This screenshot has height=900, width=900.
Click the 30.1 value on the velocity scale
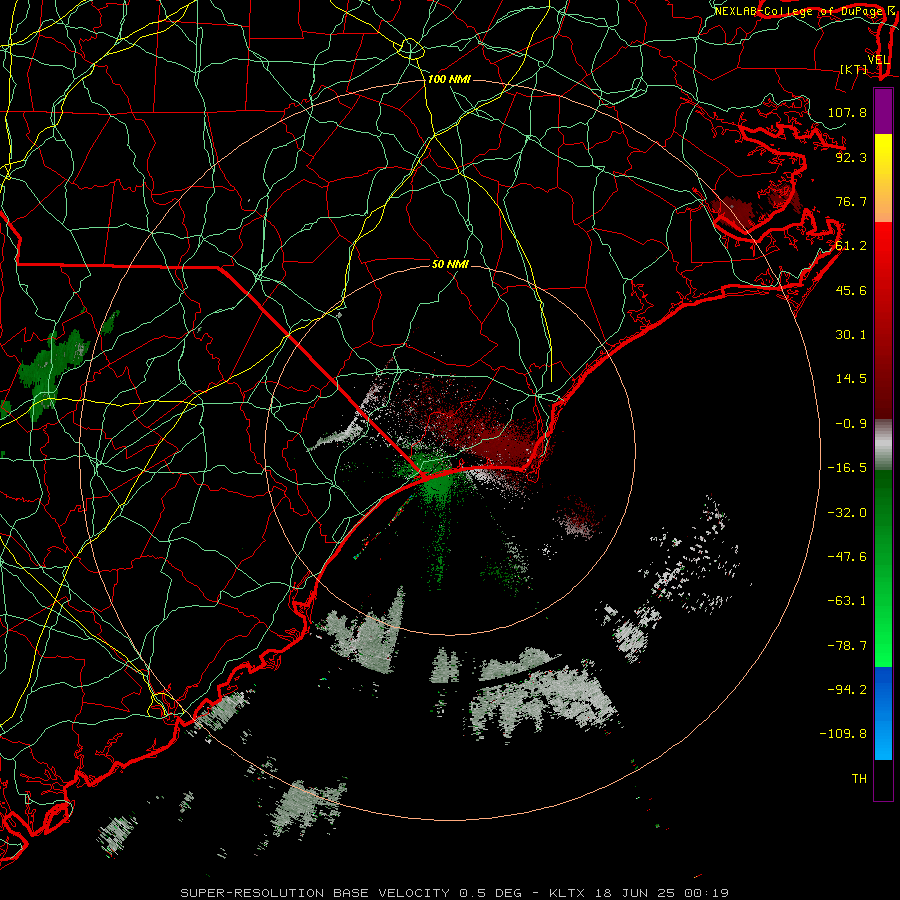click(x=851, y=335)
